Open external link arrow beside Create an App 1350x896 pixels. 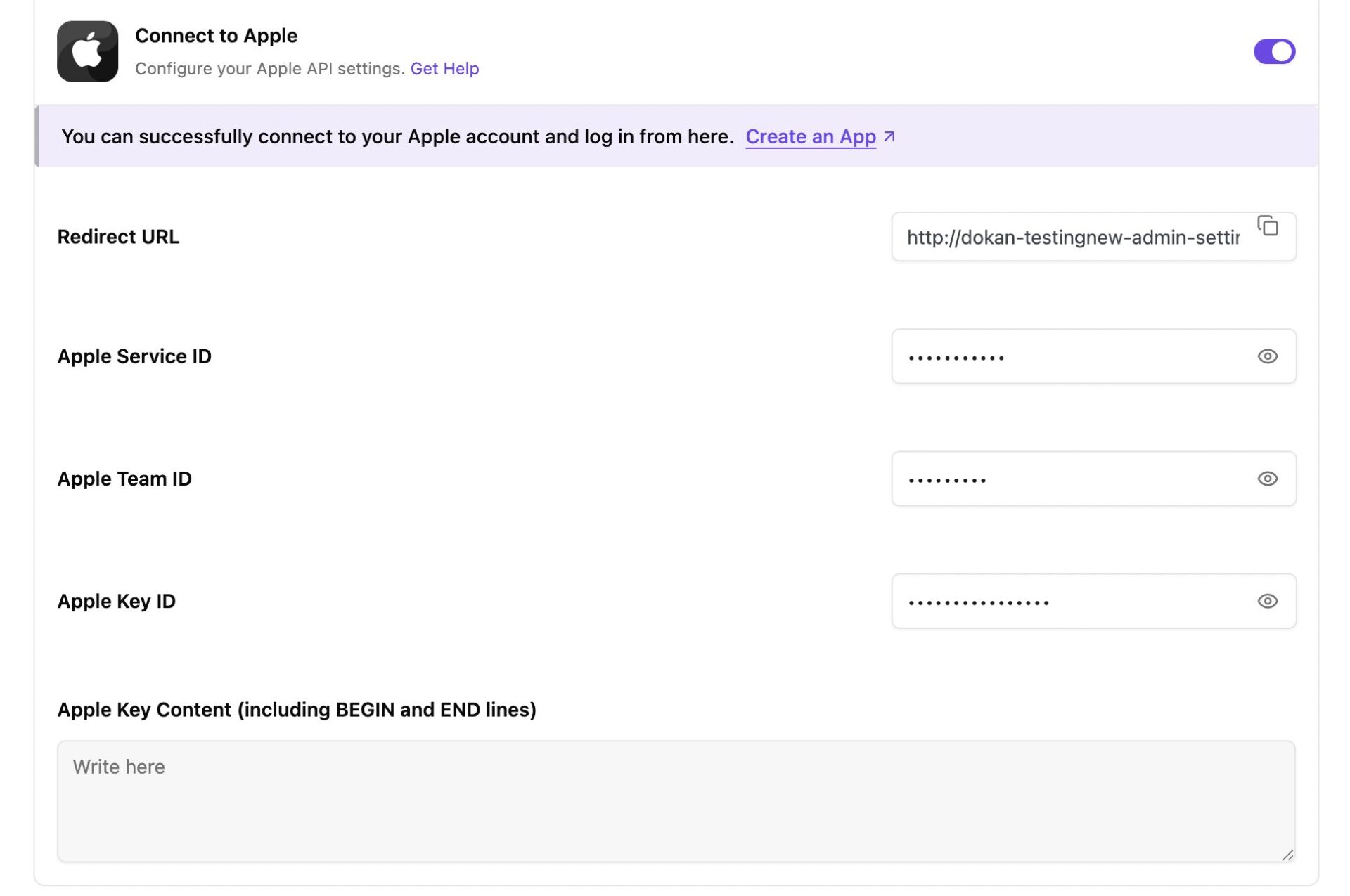(889, 136)
